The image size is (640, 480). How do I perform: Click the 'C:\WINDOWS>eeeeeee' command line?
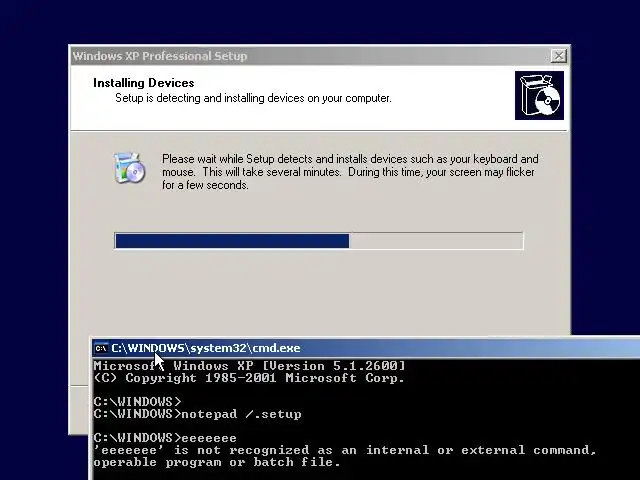coord(165,438)
